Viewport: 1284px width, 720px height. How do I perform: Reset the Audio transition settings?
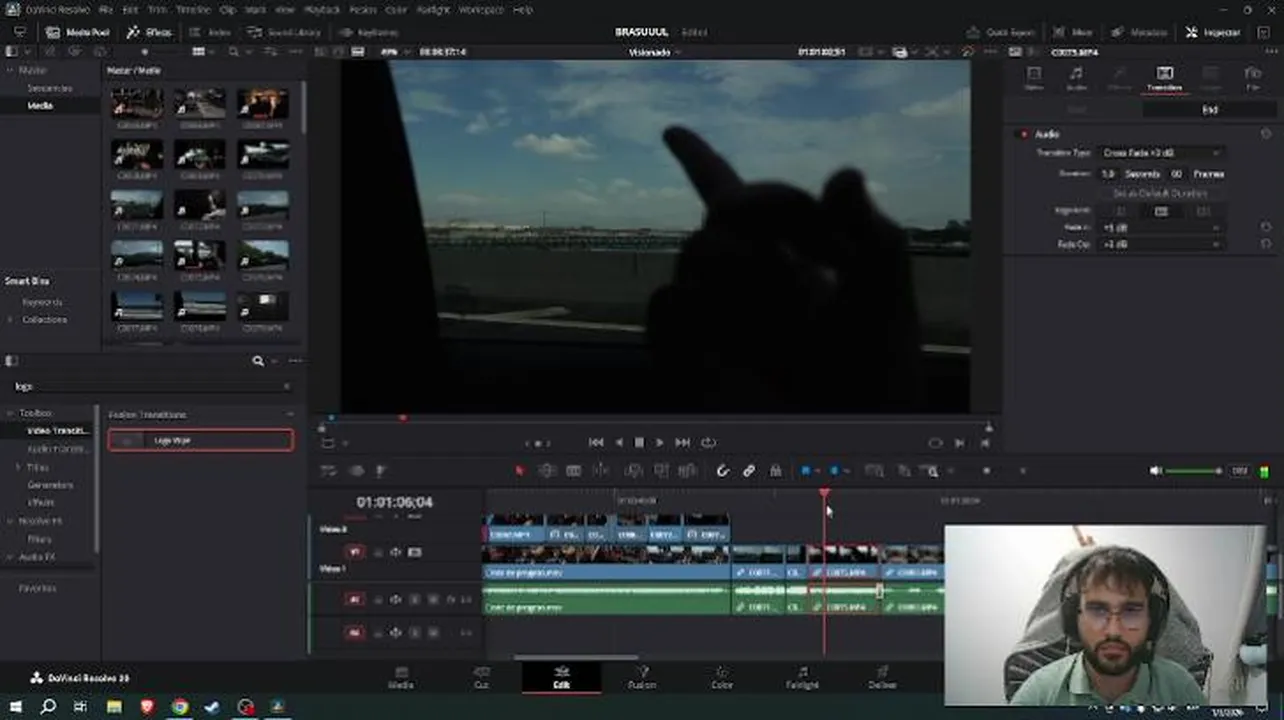point(1266,134)
